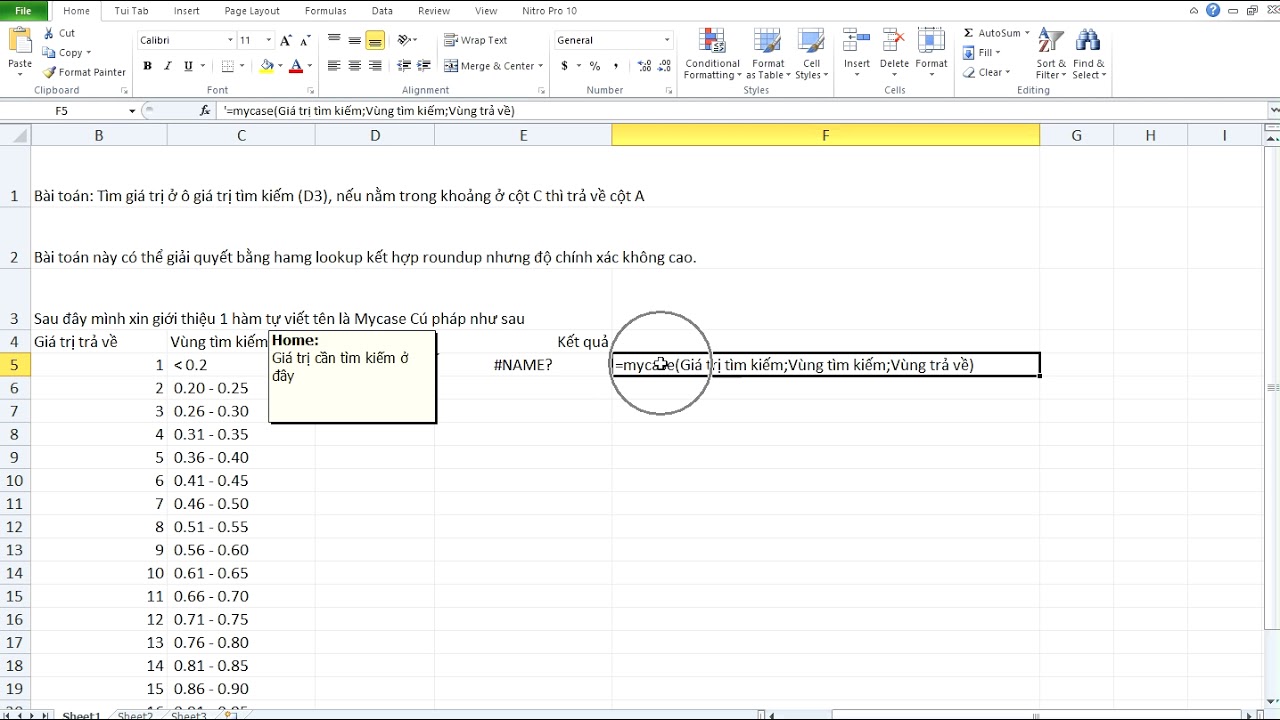
Task: Click the Select All corner button
Action: click(15, 135)
